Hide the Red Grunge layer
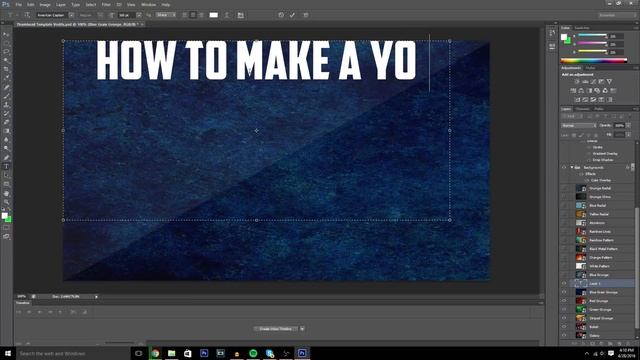 click(x=564, y=301)
